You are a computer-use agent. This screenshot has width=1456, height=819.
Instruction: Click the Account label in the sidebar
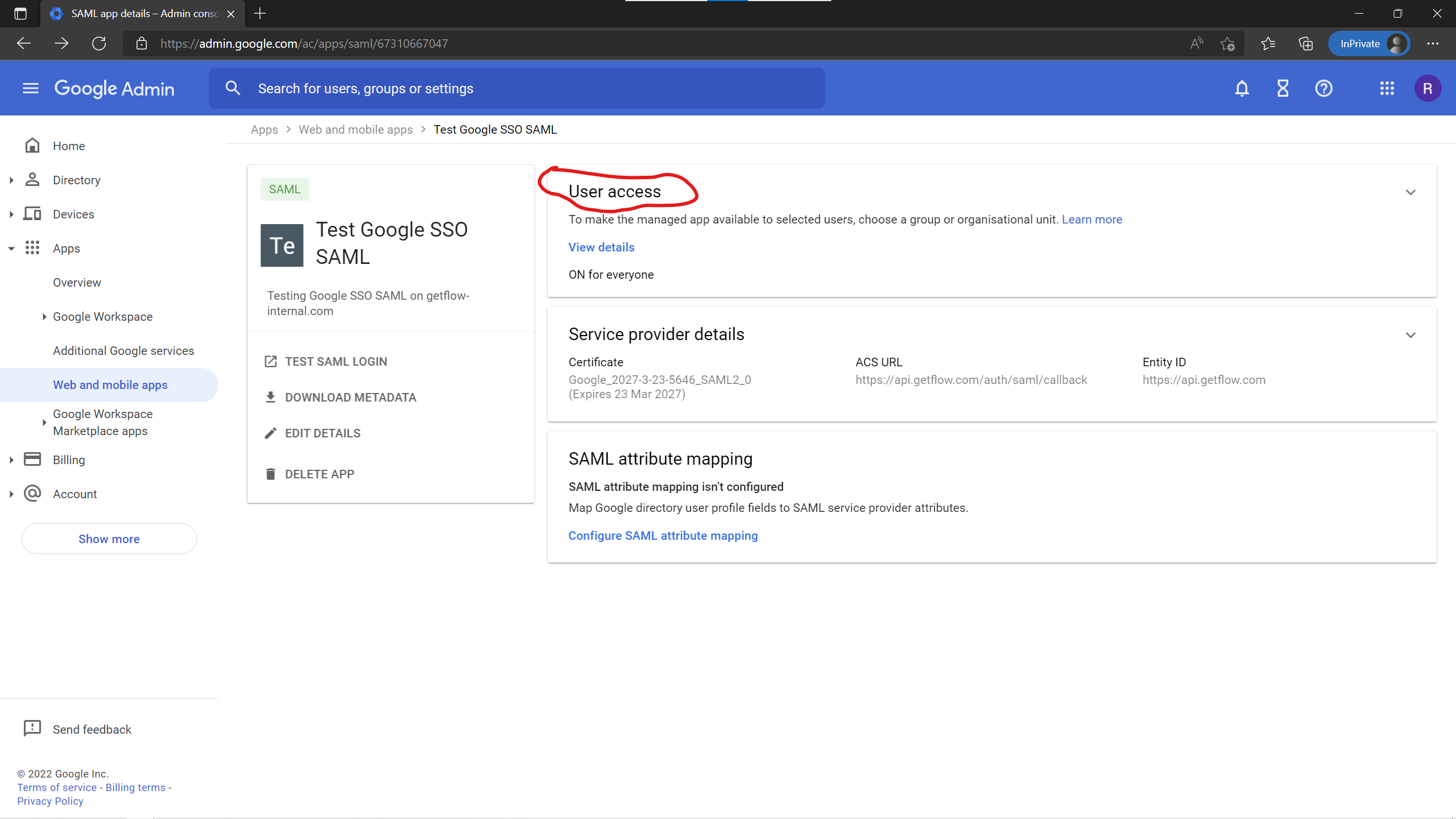coord(75,494)
